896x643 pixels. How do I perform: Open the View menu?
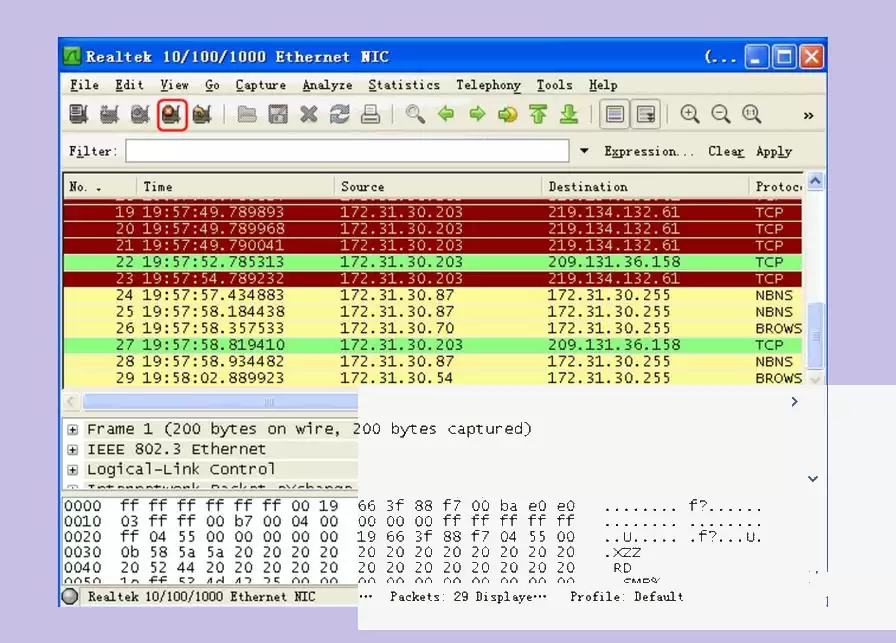[x=174, y=85]
